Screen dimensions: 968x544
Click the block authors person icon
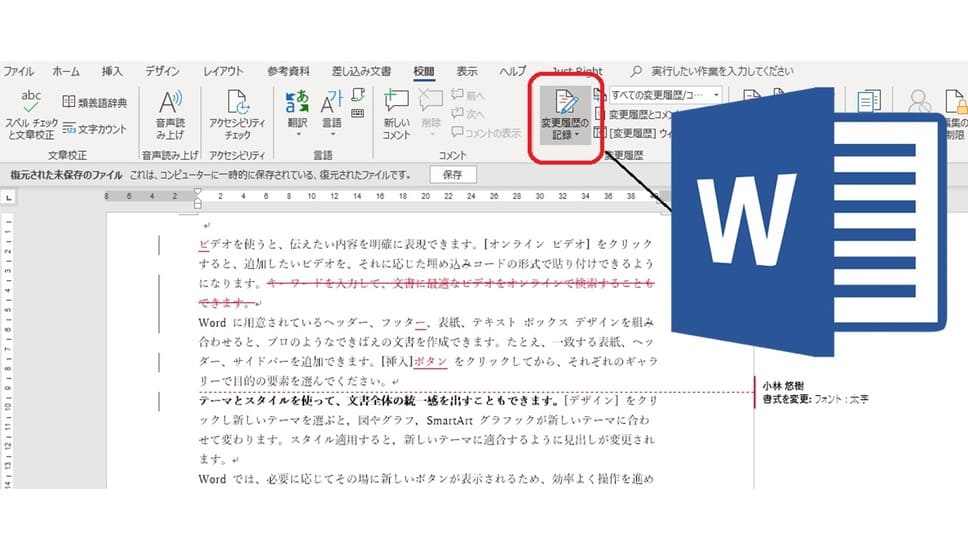[x=919, y=101]
